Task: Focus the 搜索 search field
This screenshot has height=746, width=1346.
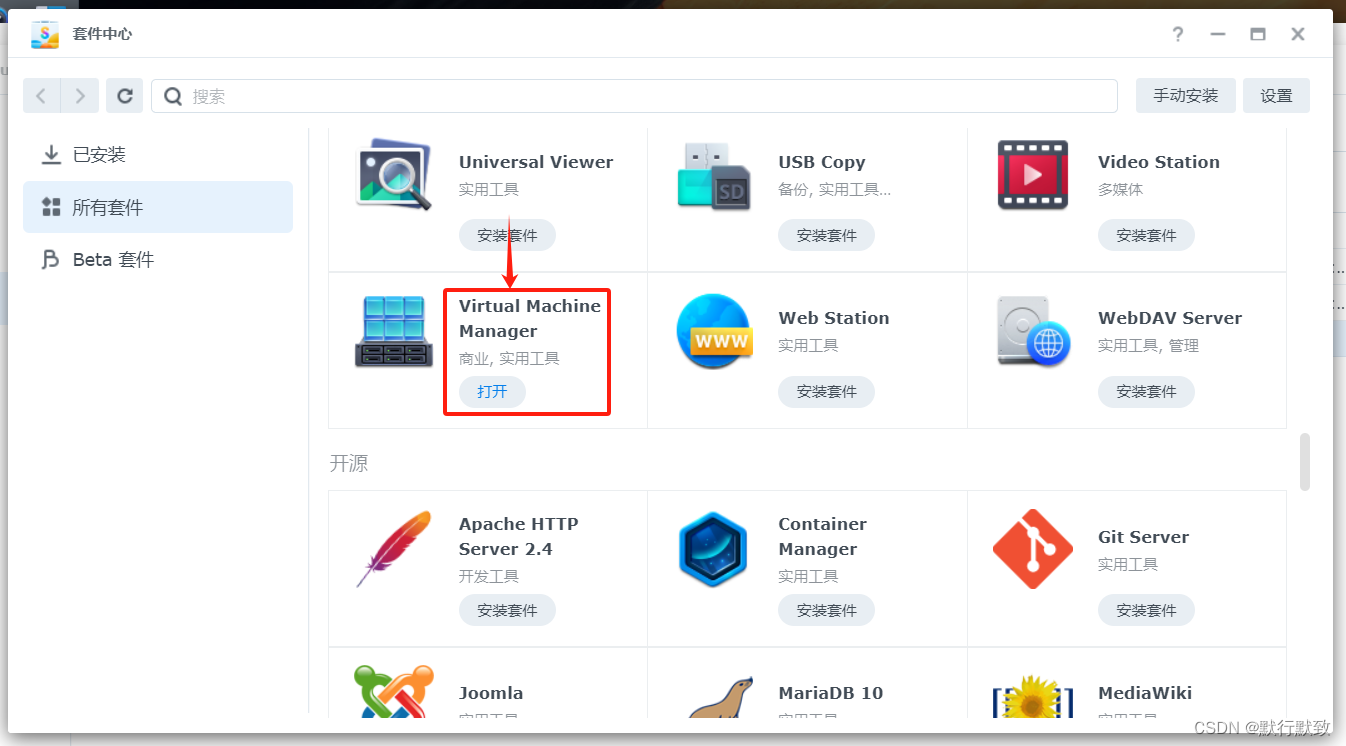Action: 634,96
